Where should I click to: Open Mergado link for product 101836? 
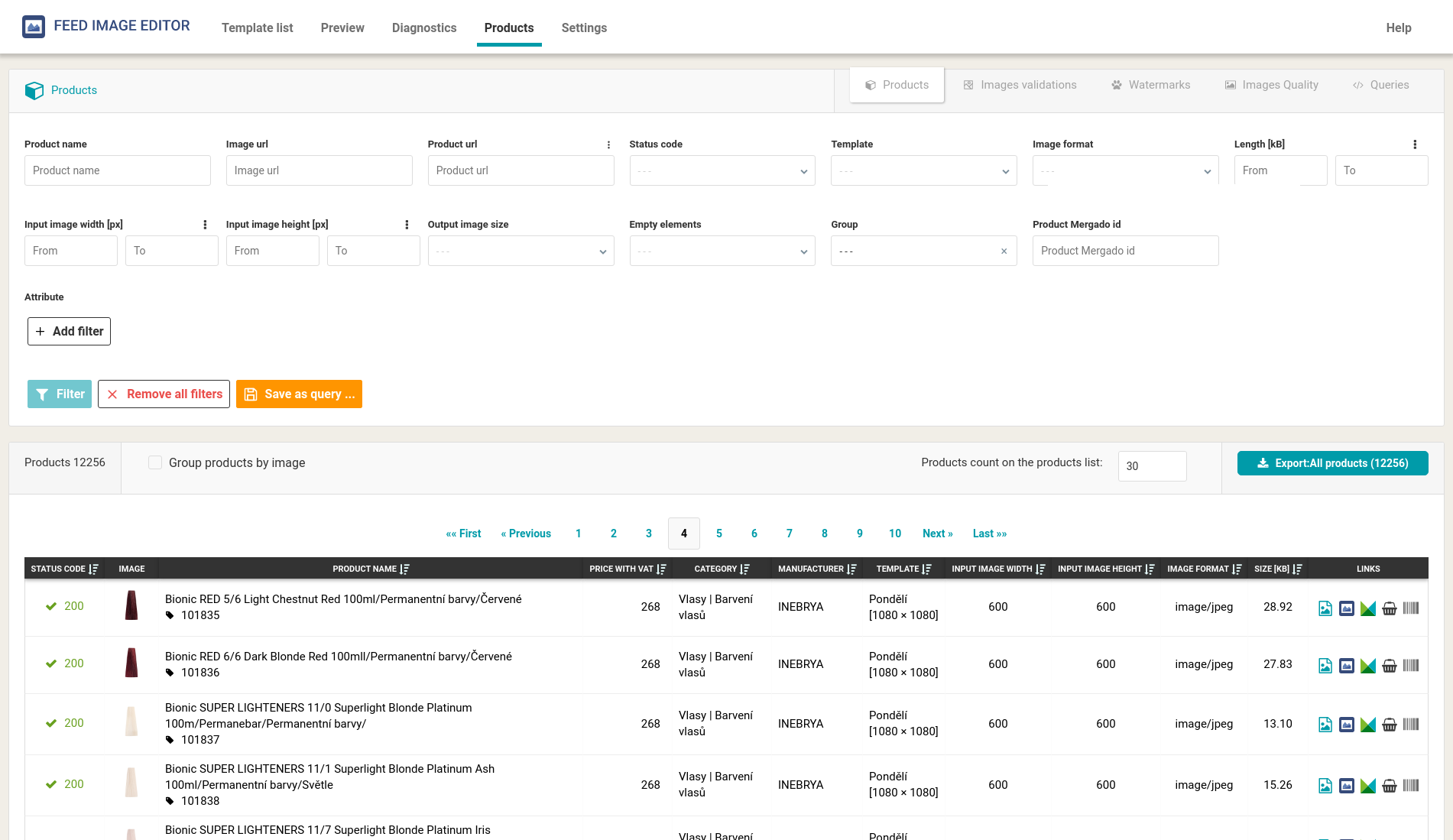[1368, 666]
